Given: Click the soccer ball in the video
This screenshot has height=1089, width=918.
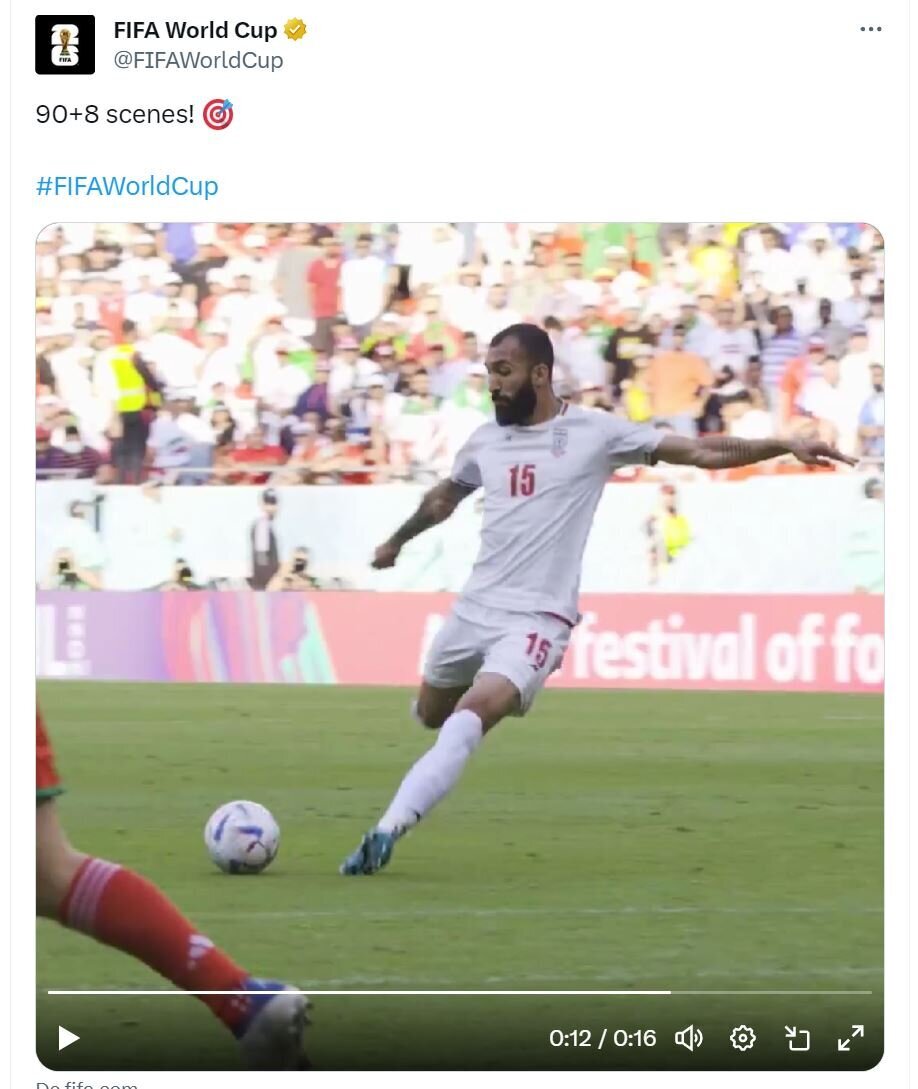Looking at the screenshot, I should click(x=242, y=837).
